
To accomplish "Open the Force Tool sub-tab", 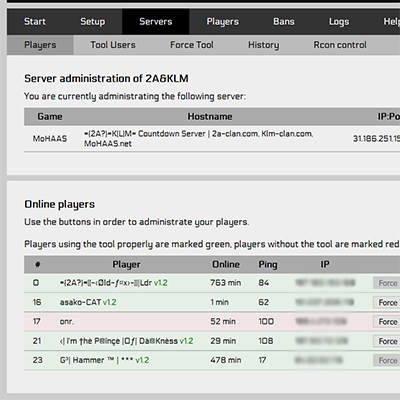I will click(192, 45).
